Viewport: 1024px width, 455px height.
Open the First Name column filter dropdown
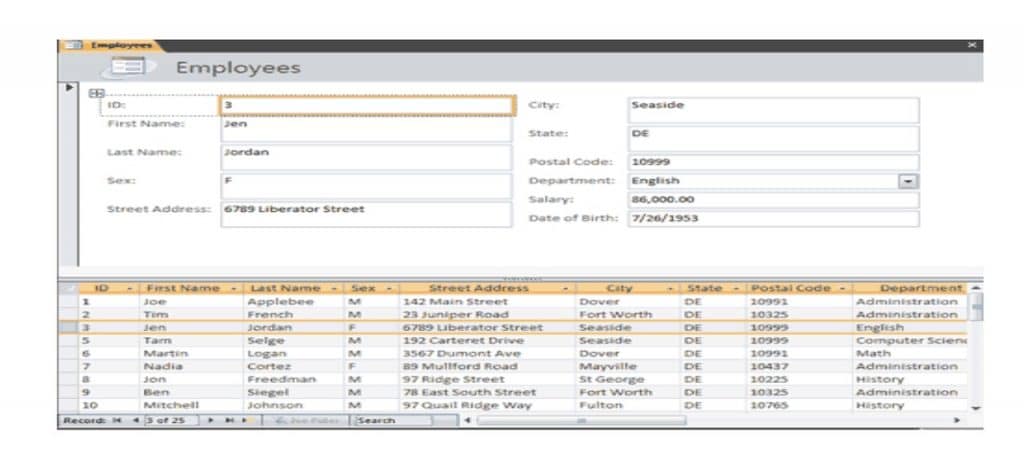233,289
